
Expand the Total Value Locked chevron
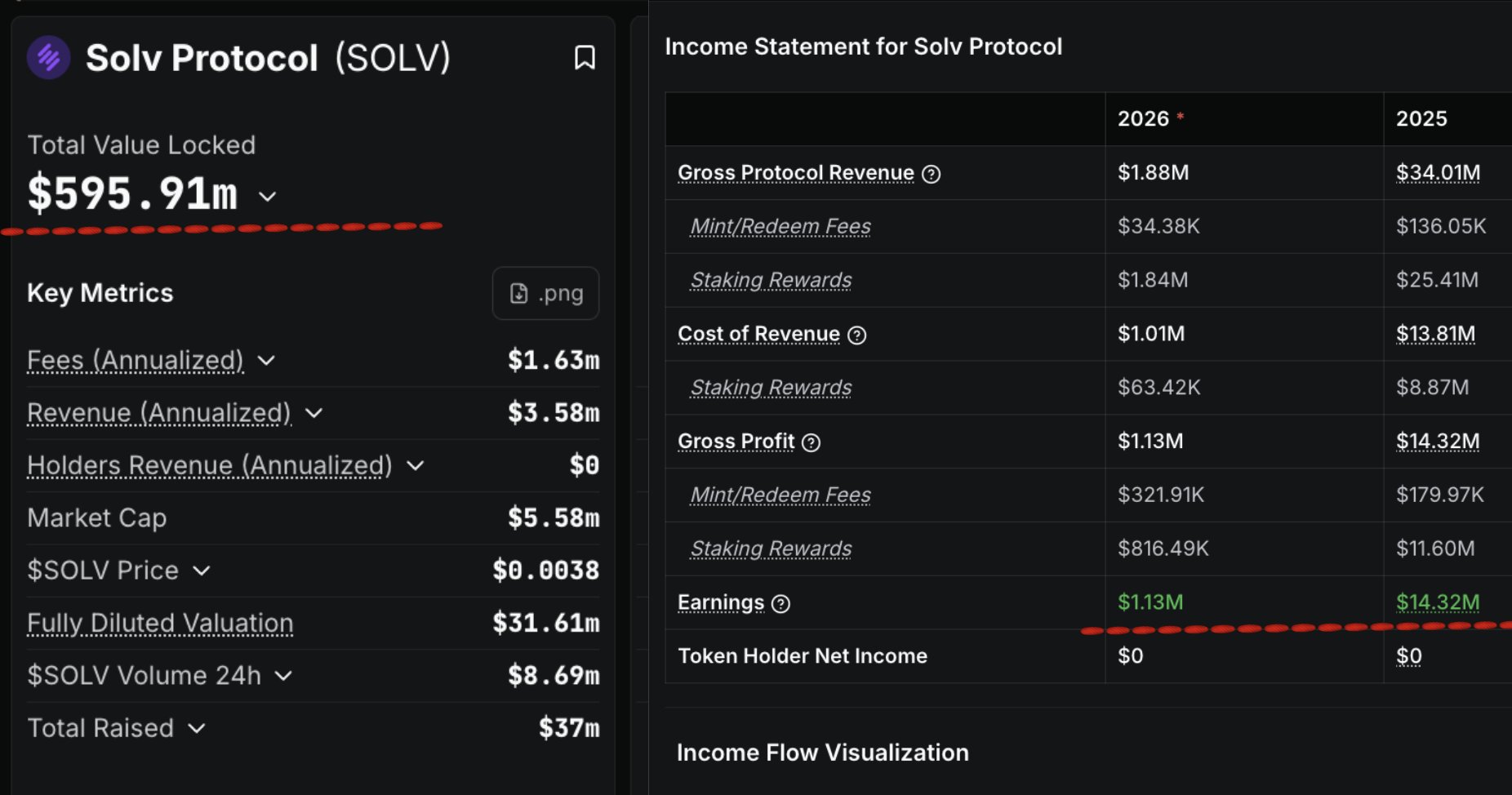[267, 197]
